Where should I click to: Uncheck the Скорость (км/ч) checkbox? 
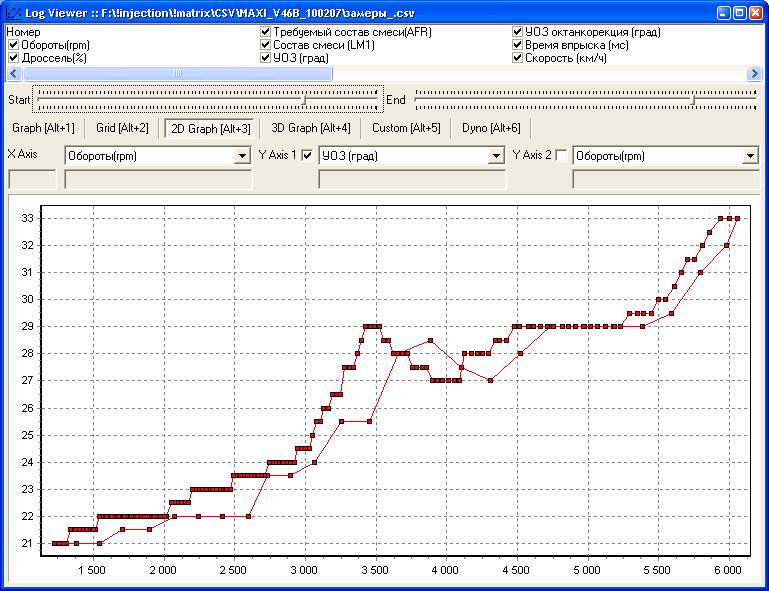pos(517,58)
